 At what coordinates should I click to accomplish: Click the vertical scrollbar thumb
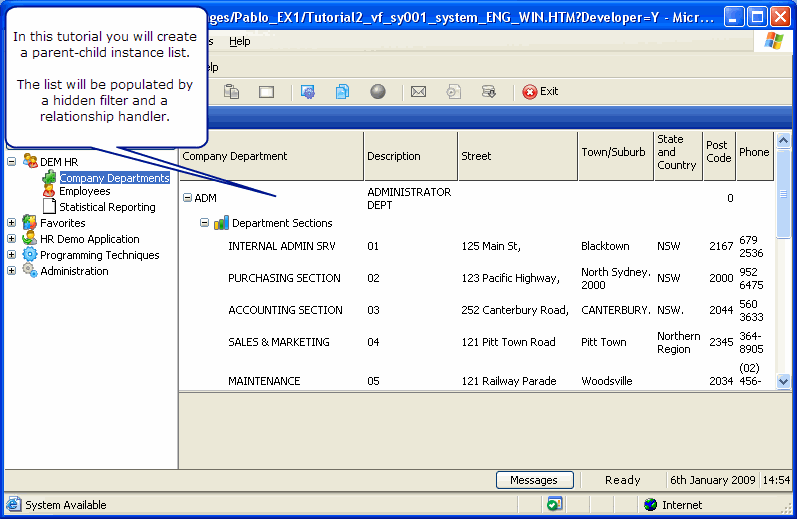click(783, 193)
